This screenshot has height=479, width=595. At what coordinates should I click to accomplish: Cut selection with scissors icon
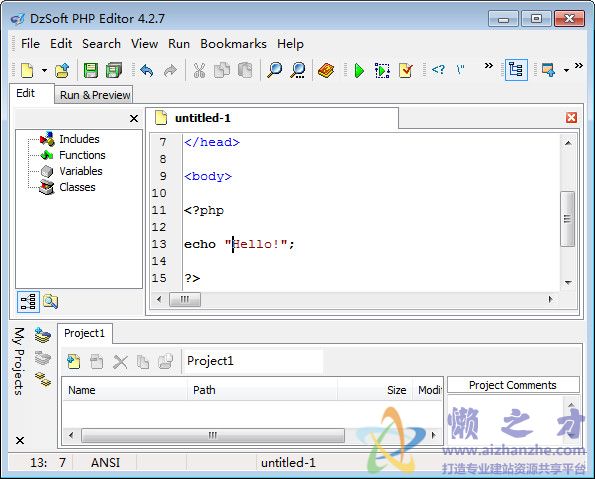[199, 70]
